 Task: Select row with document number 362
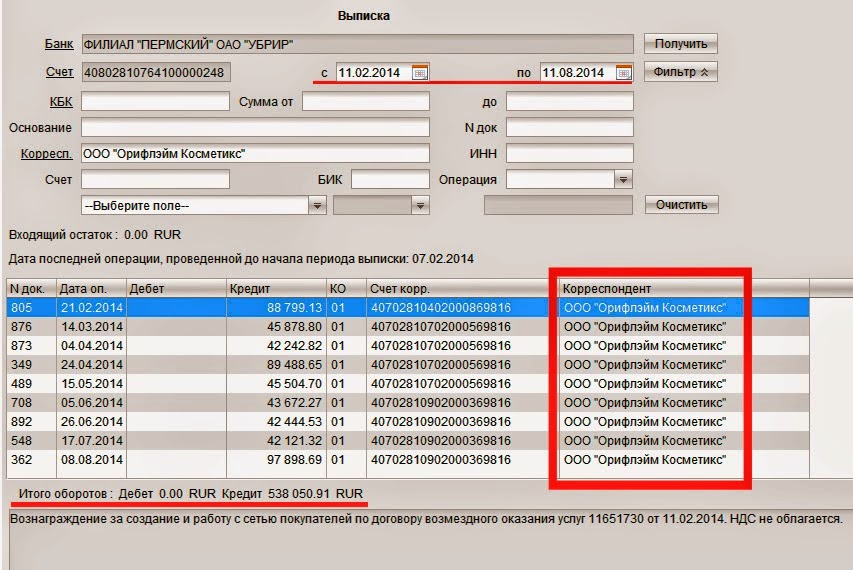tap(408, 460)
